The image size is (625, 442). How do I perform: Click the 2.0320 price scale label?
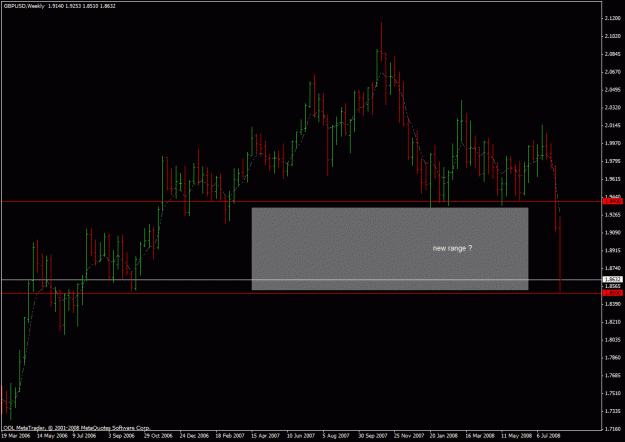[613, 108]
